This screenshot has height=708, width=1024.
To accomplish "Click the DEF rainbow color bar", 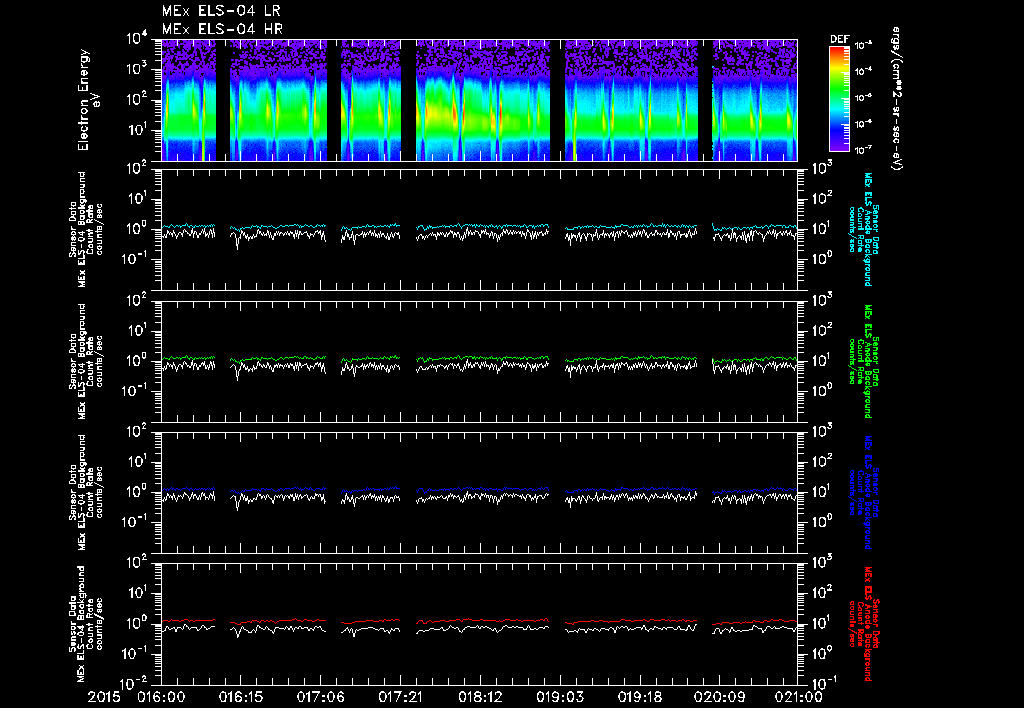I will [839, 99].
